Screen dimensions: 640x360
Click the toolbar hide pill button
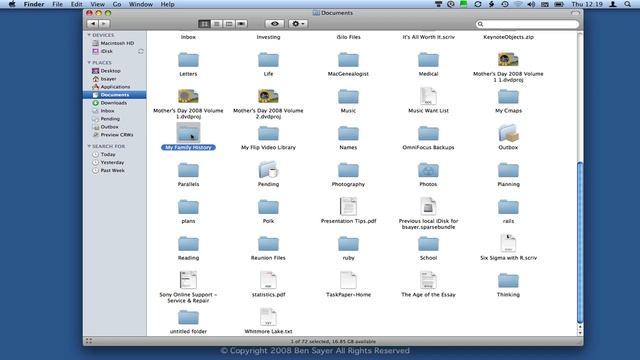pos(575,13)
